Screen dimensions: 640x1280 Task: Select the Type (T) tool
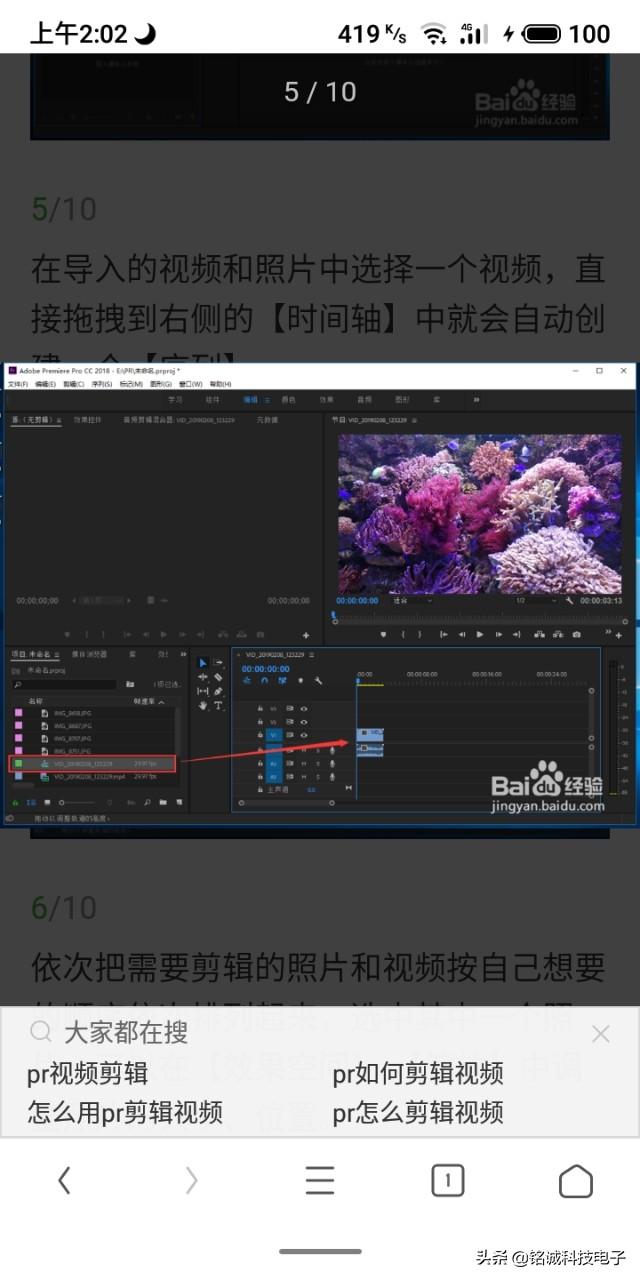[x=218, y=705]
